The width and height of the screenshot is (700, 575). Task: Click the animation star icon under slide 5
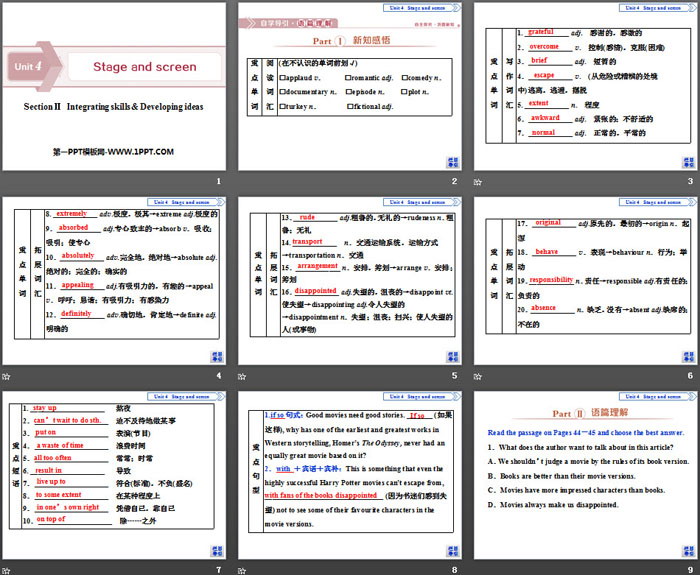point(243,375)
